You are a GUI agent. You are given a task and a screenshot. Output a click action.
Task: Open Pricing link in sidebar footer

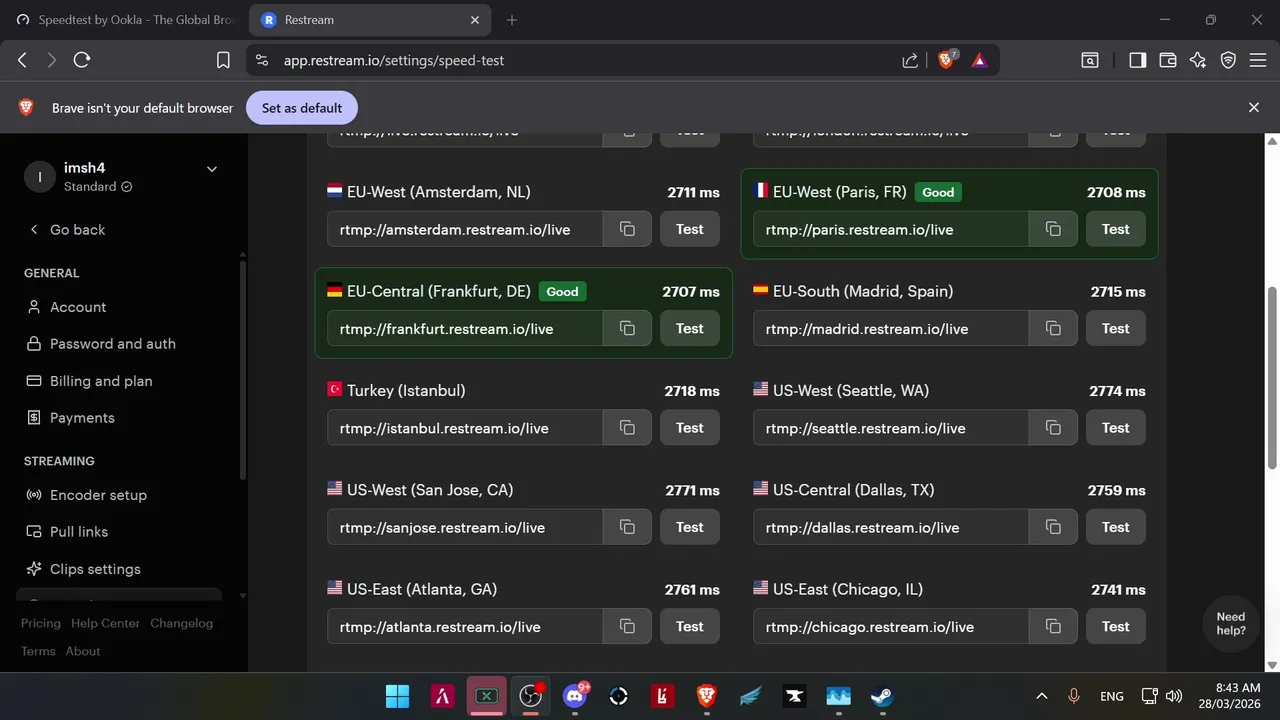coord(41,623)
